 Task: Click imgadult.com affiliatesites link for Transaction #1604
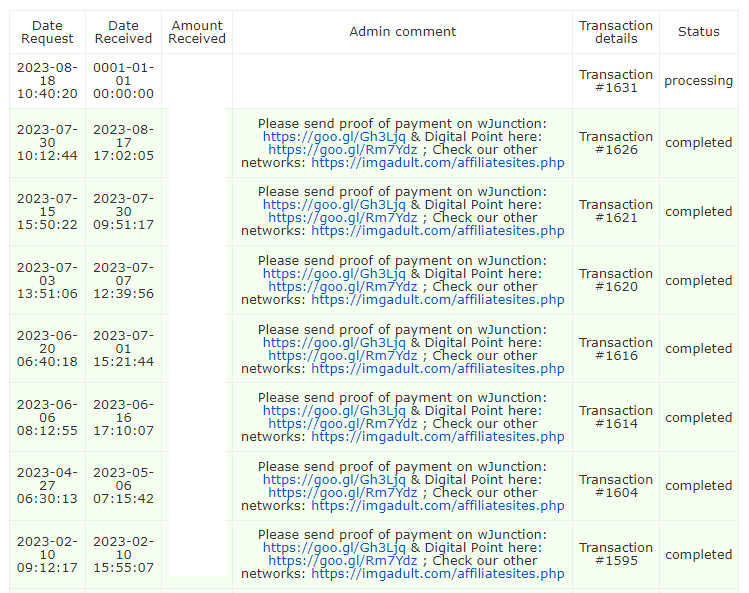437,505
